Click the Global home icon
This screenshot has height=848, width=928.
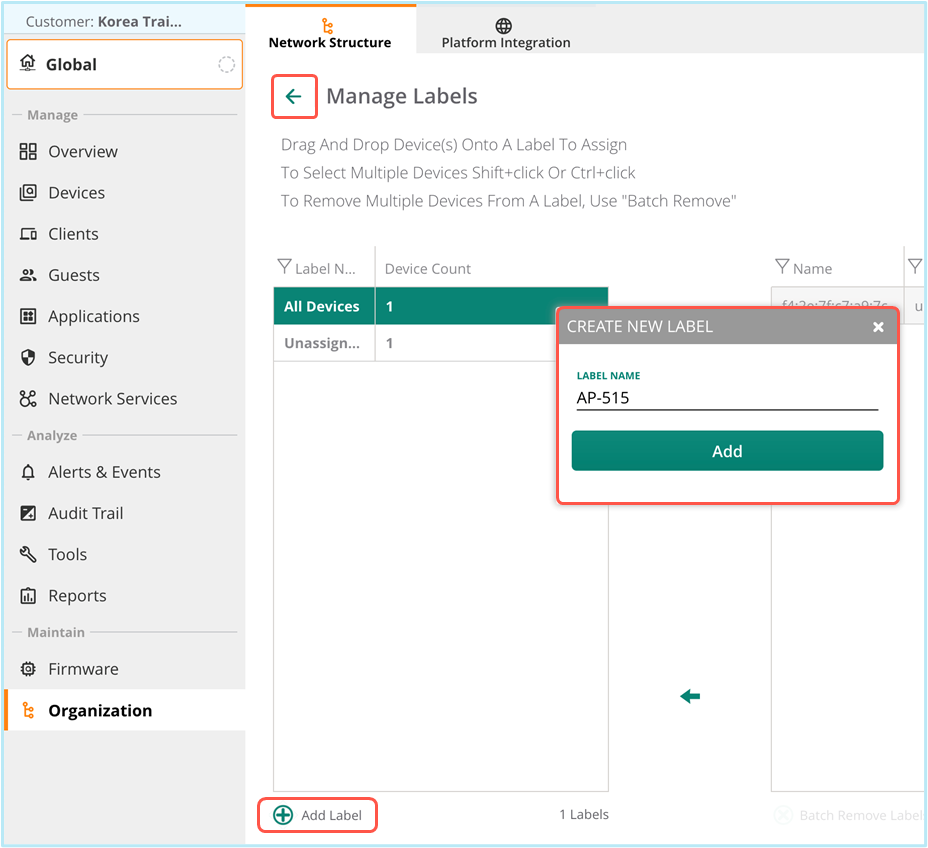point(27,64)
